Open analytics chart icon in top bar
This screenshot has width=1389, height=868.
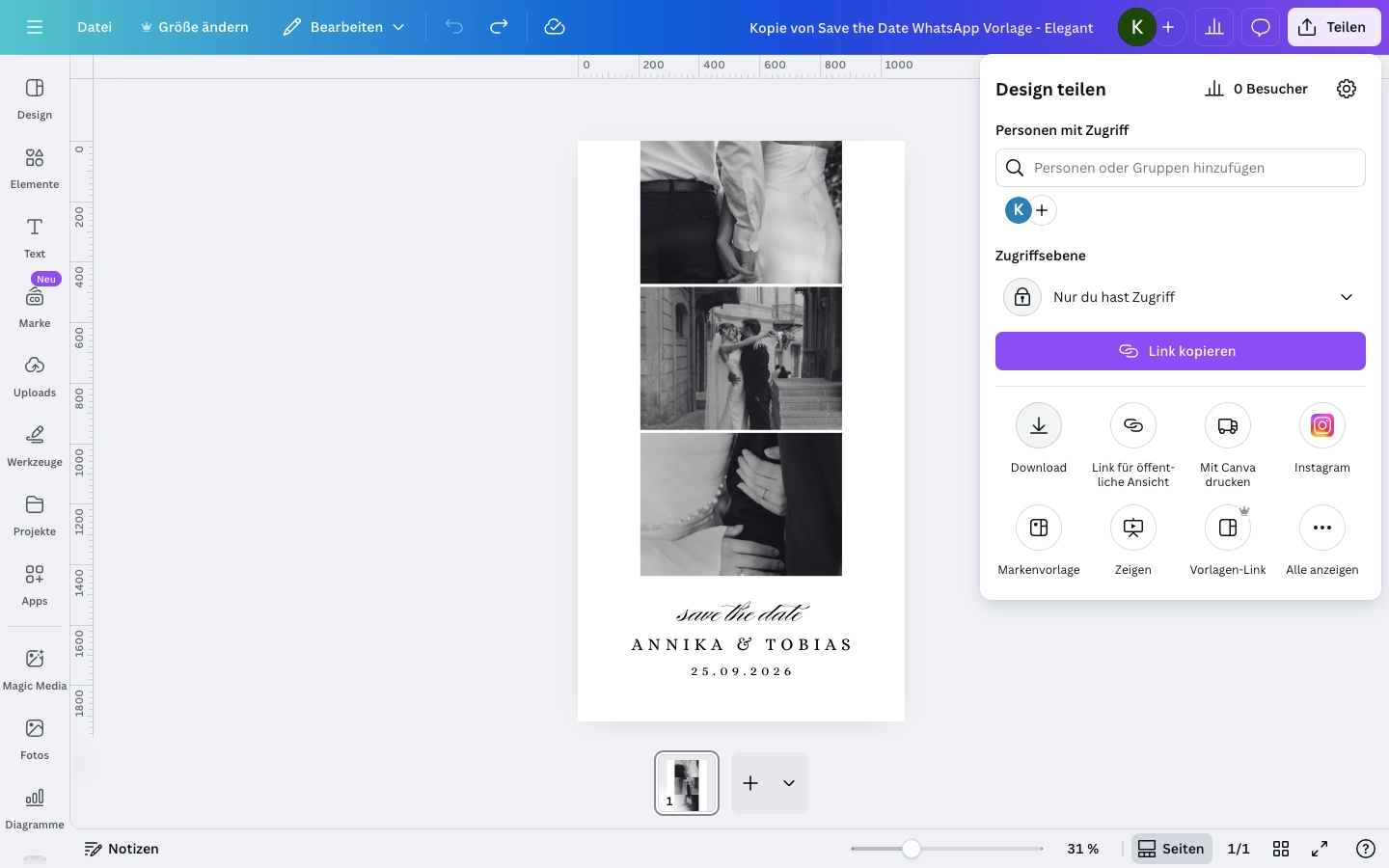[1214, 27]
